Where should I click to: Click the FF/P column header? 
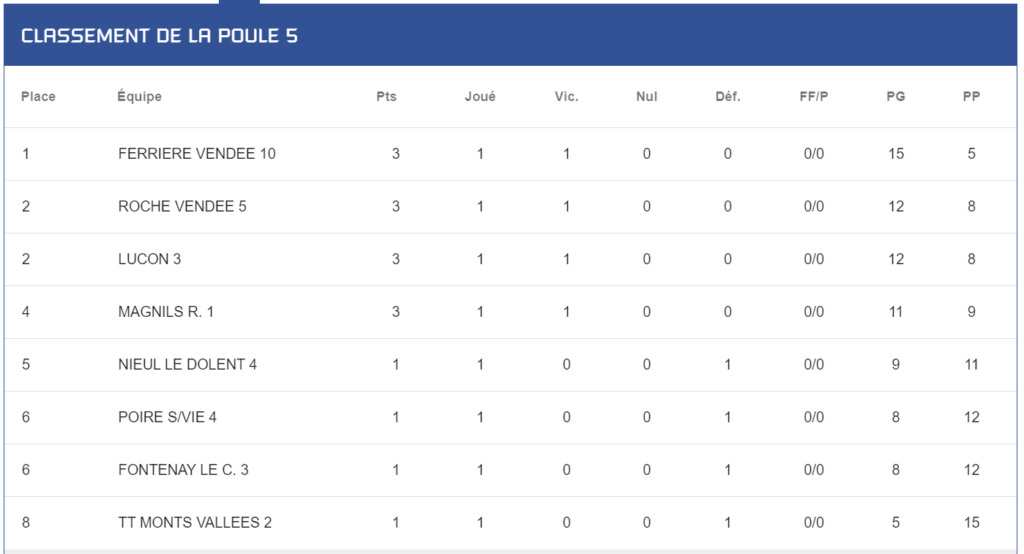(x=814, y=97)
